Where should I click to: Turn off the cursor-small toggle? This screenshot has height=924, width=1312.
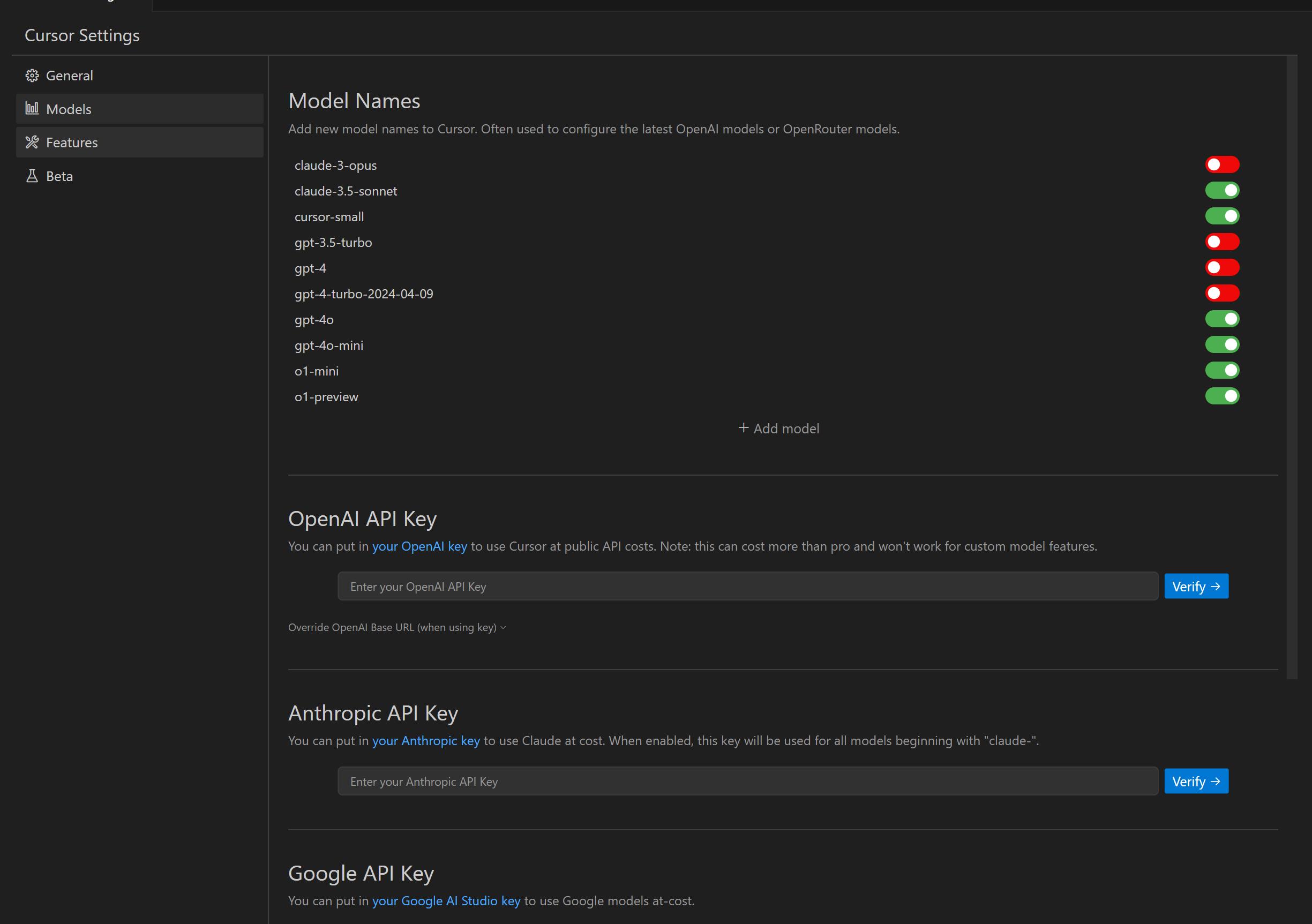(1221, 216)
